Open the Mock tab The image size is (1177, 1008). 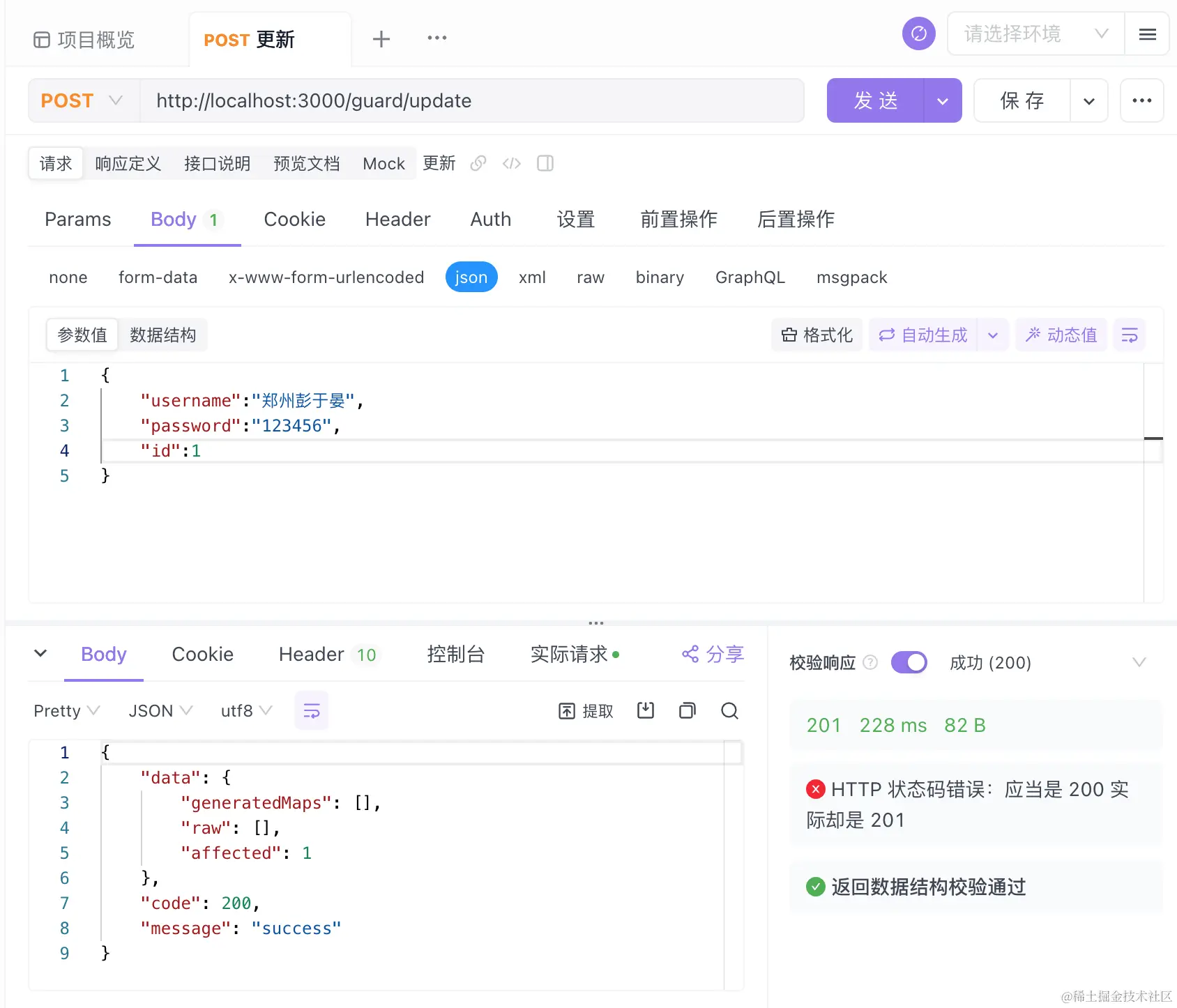[384, 163]
